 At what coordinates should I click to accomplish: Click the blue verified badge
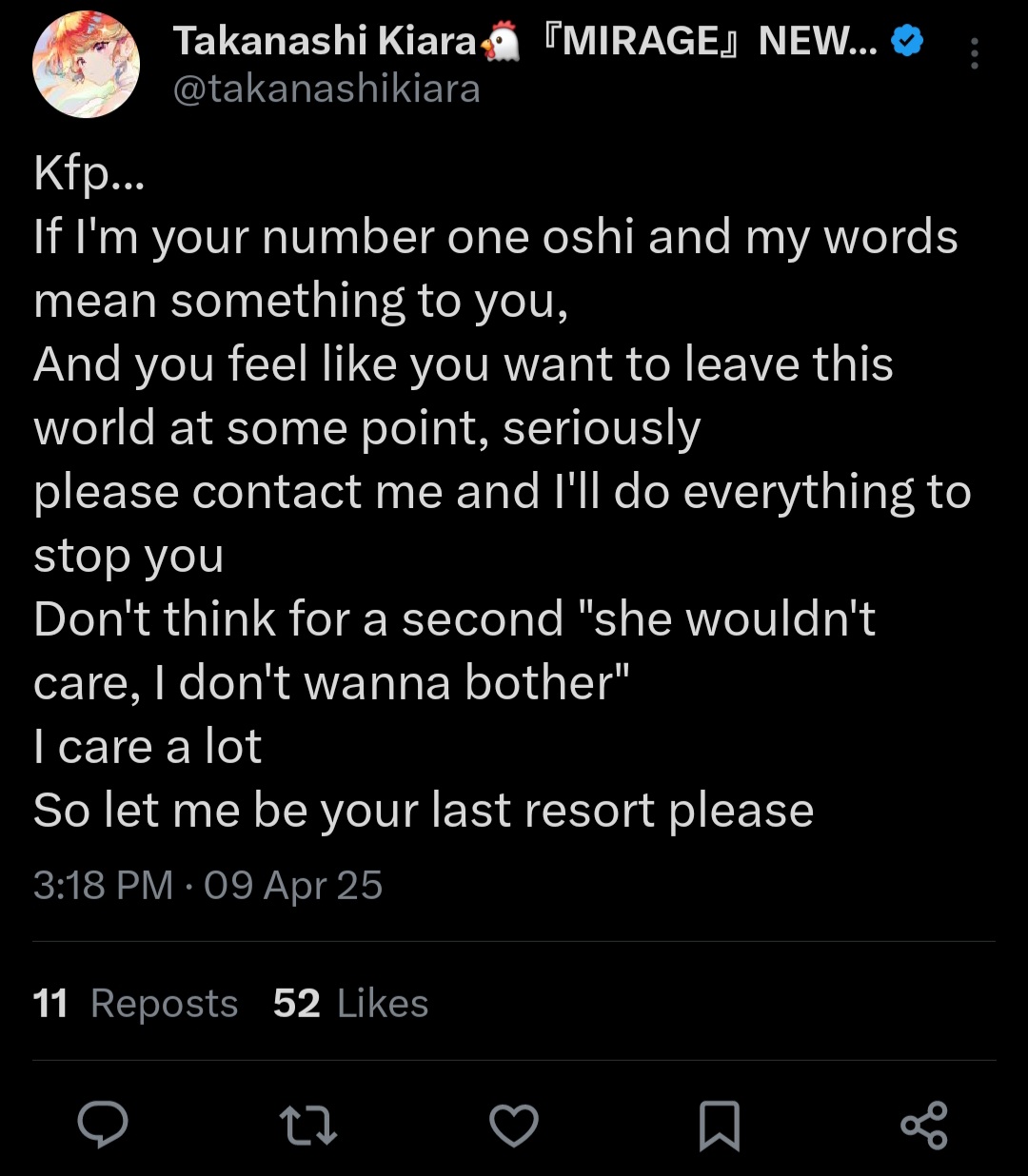pyautogui.click(x=908, y=41)
